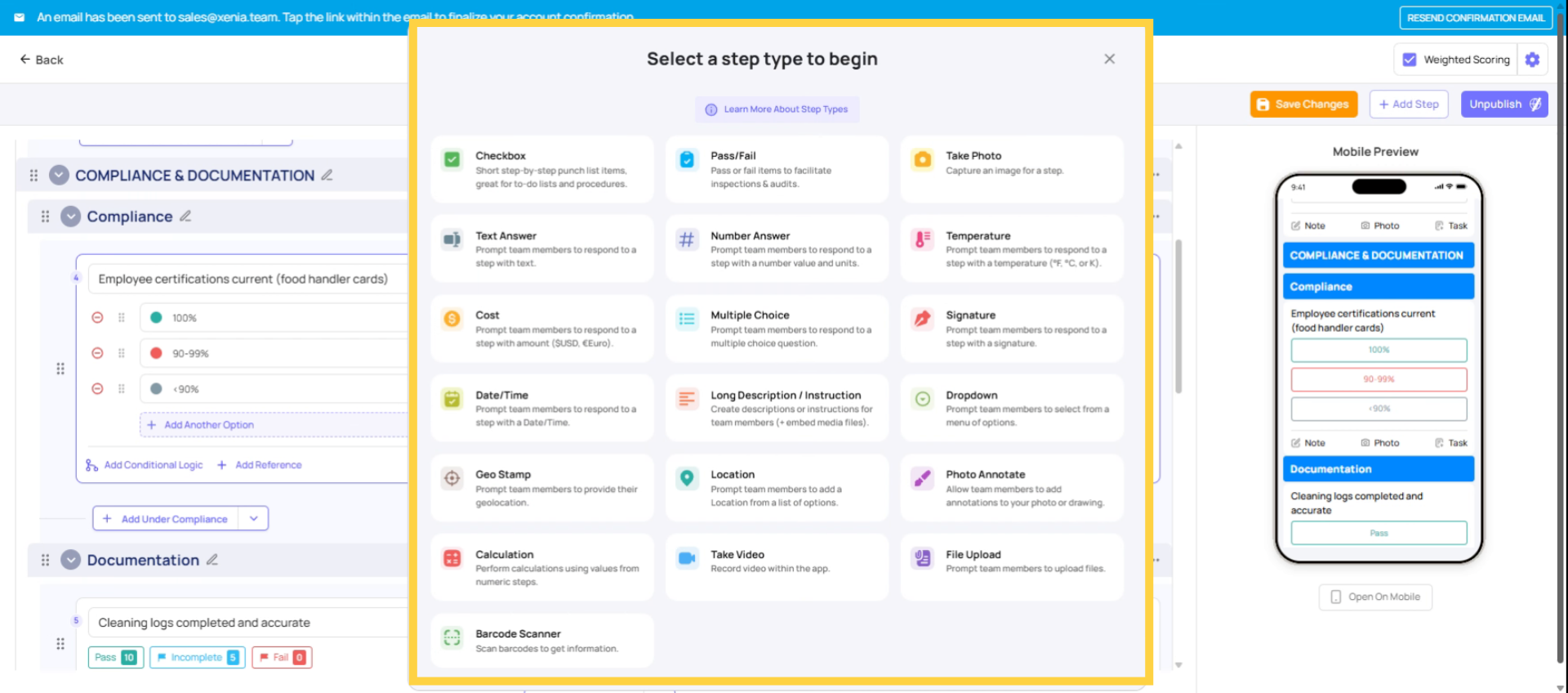The width and height of the screenshot is (1568, 693).
Task: Click the Add Step button
Action: tap(1409, 105)
